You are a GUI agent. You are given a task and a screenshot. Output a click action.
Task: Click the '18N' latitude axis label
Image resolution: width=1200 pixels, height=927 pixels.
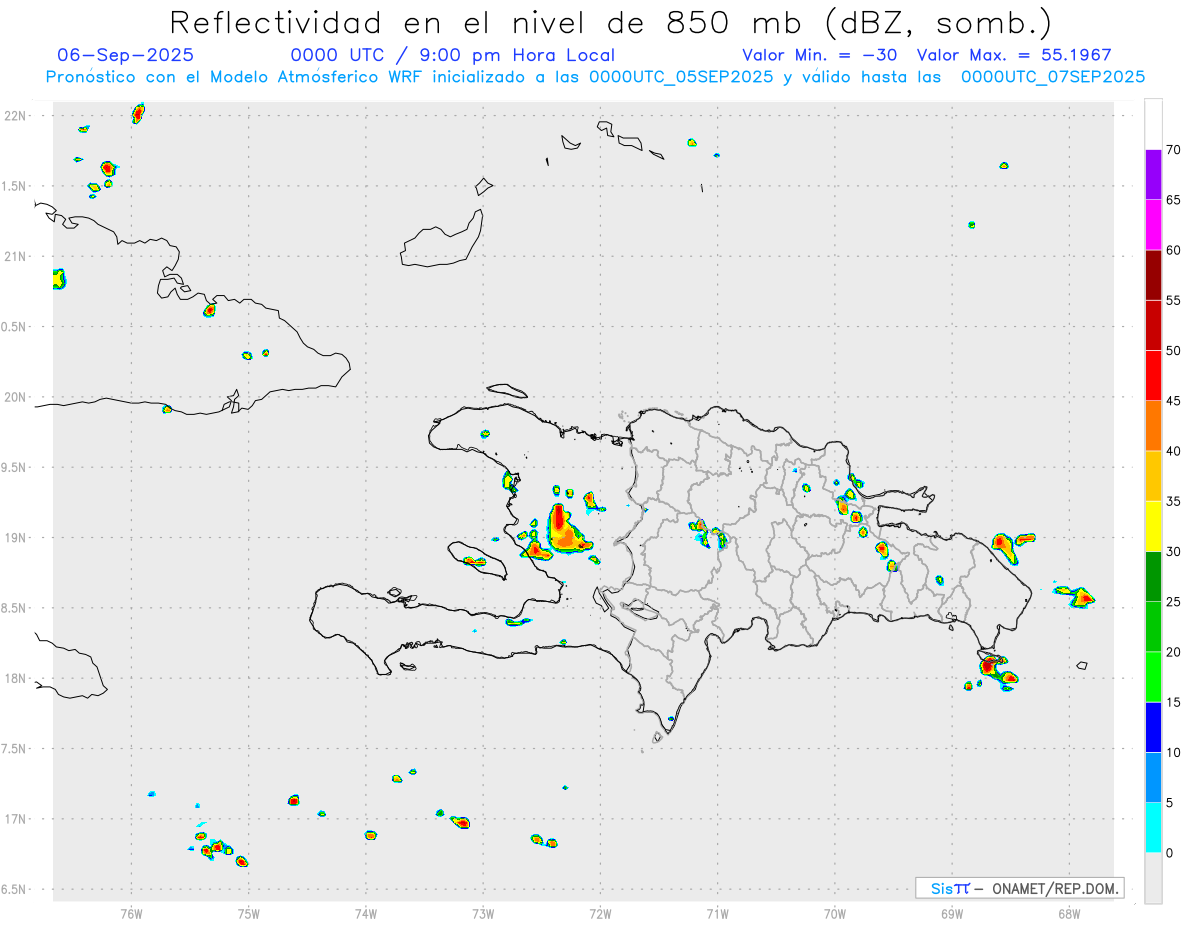pos(16,679)
